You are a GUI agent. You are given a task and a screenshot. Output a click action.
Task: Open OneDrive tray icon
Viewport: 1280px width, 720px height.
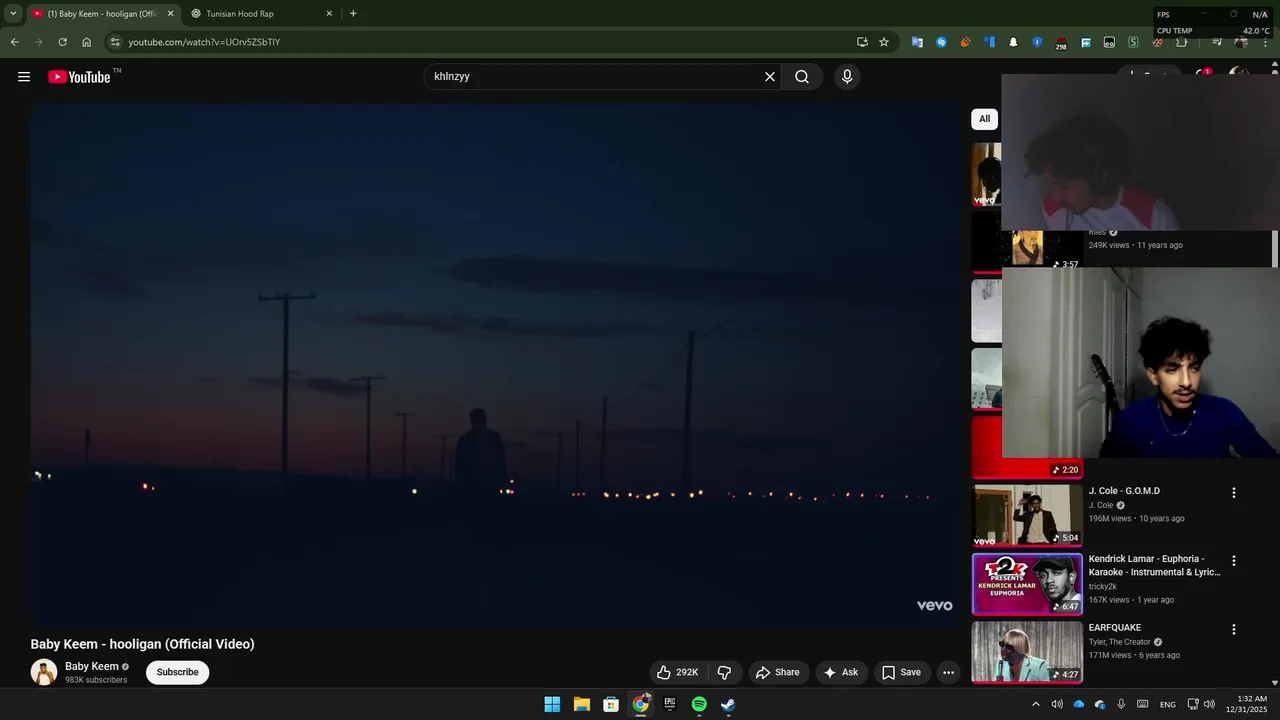1079,704
